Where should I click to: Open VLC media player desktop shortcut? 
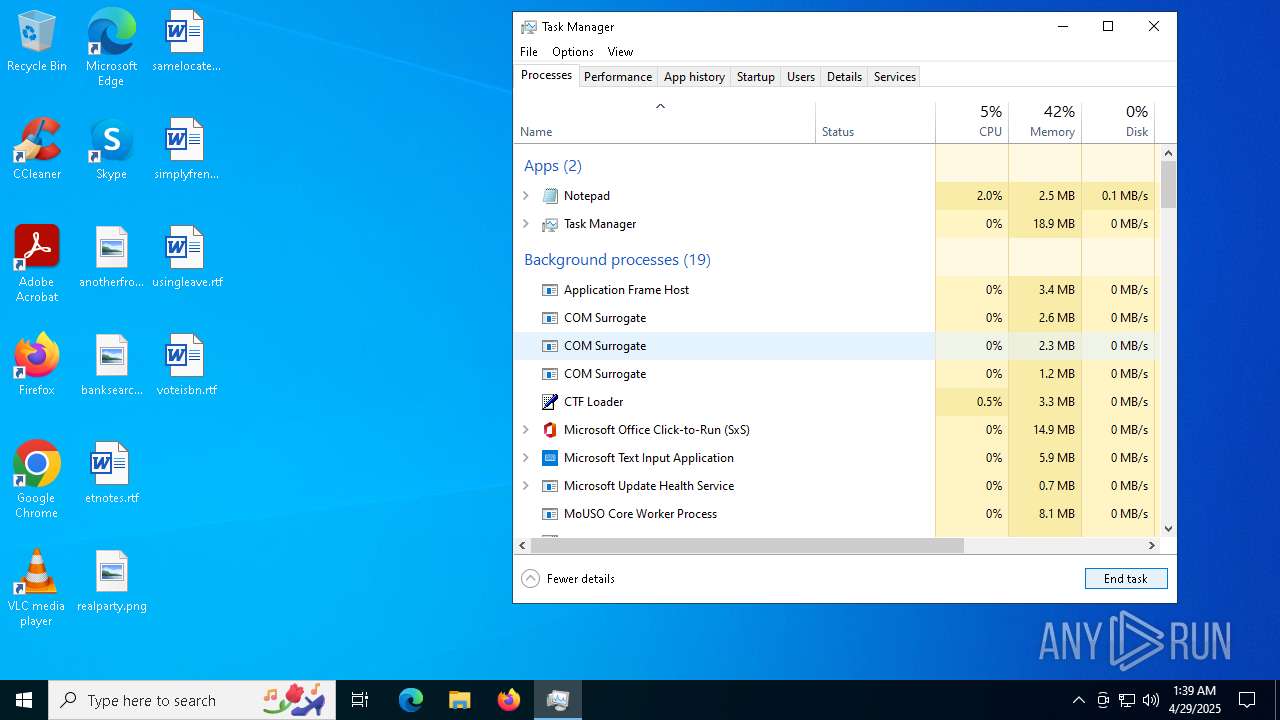(x=37, y=588)
